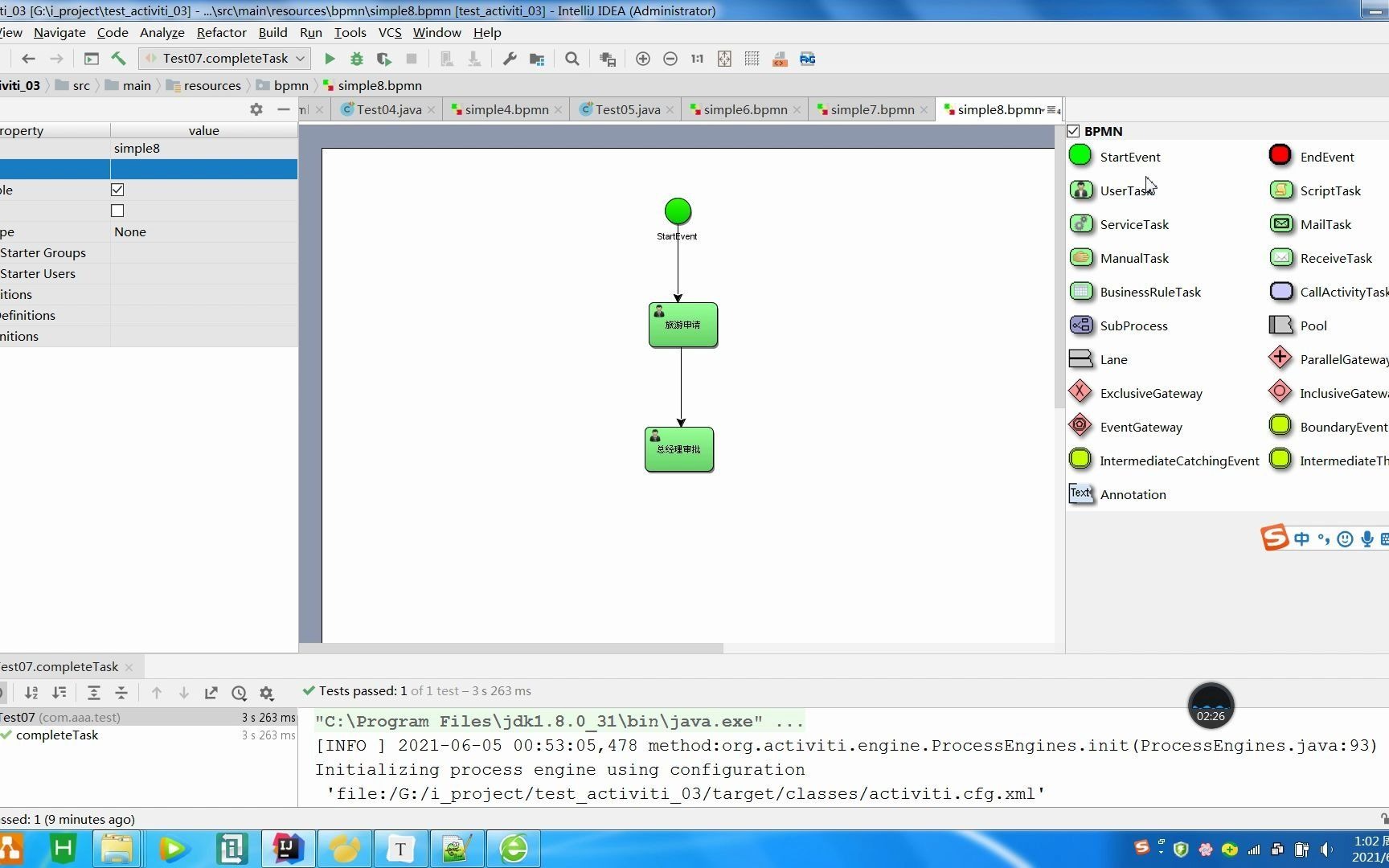The width and height of the screenshot is (1389, 868).
Task: Open IntelliJ IDEA from the taskbar
Action: 288,849
